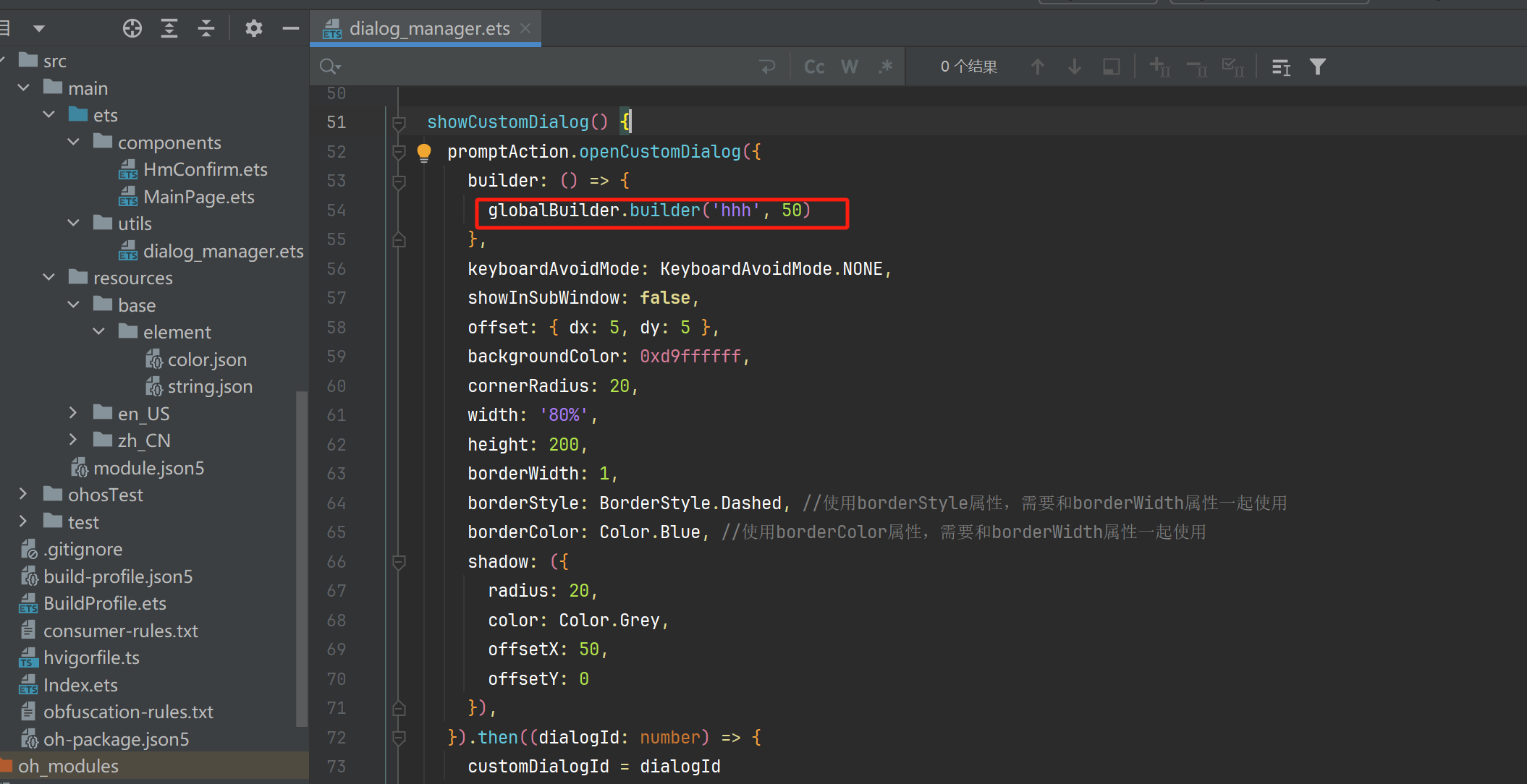Image resolution: width=1527 pixels, height=784 pixels.
Task: Click the locate current file target icon
Action: [x=132, y=28]
